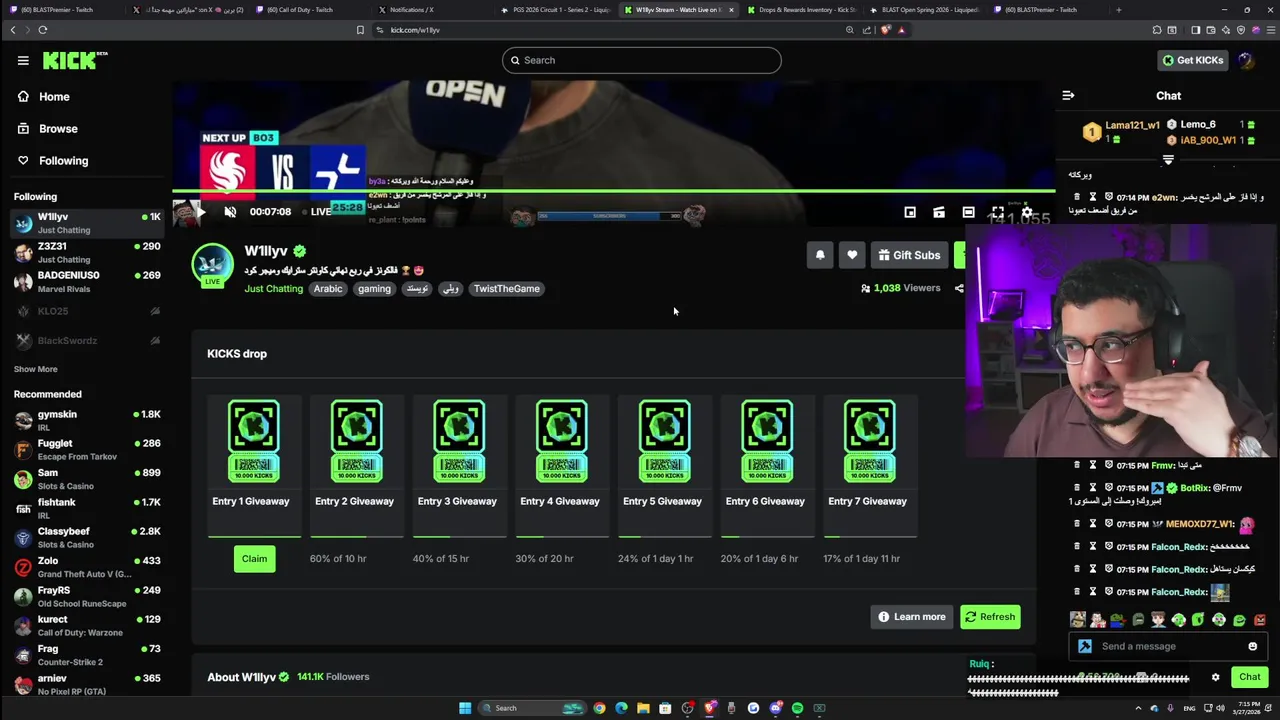This screenshot has height=720, width=1280.
Task: Open Entry 7 Giveaway drop icon
Action: 869,441
